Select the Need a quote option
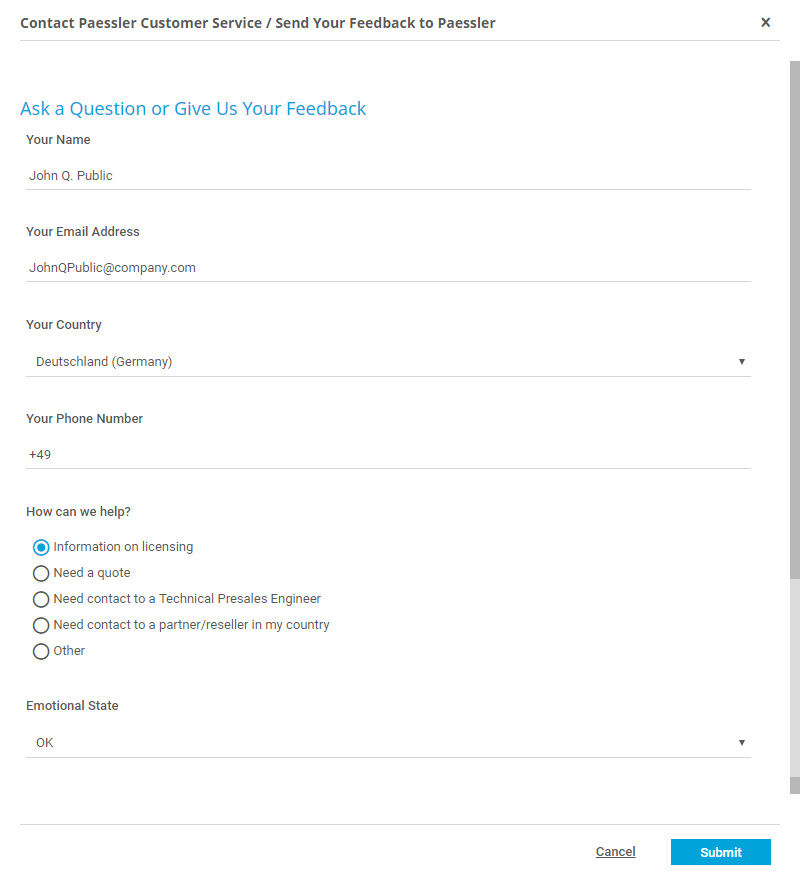The width and height of the screenshot is (800, 875). pos(41,573)
